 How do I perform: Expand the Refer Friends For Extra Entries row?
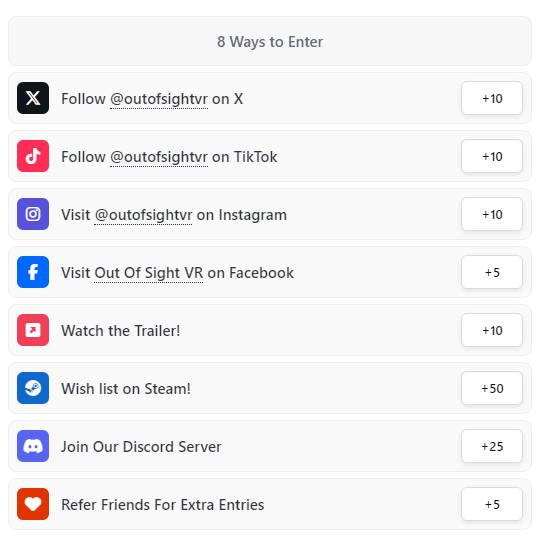270,504
